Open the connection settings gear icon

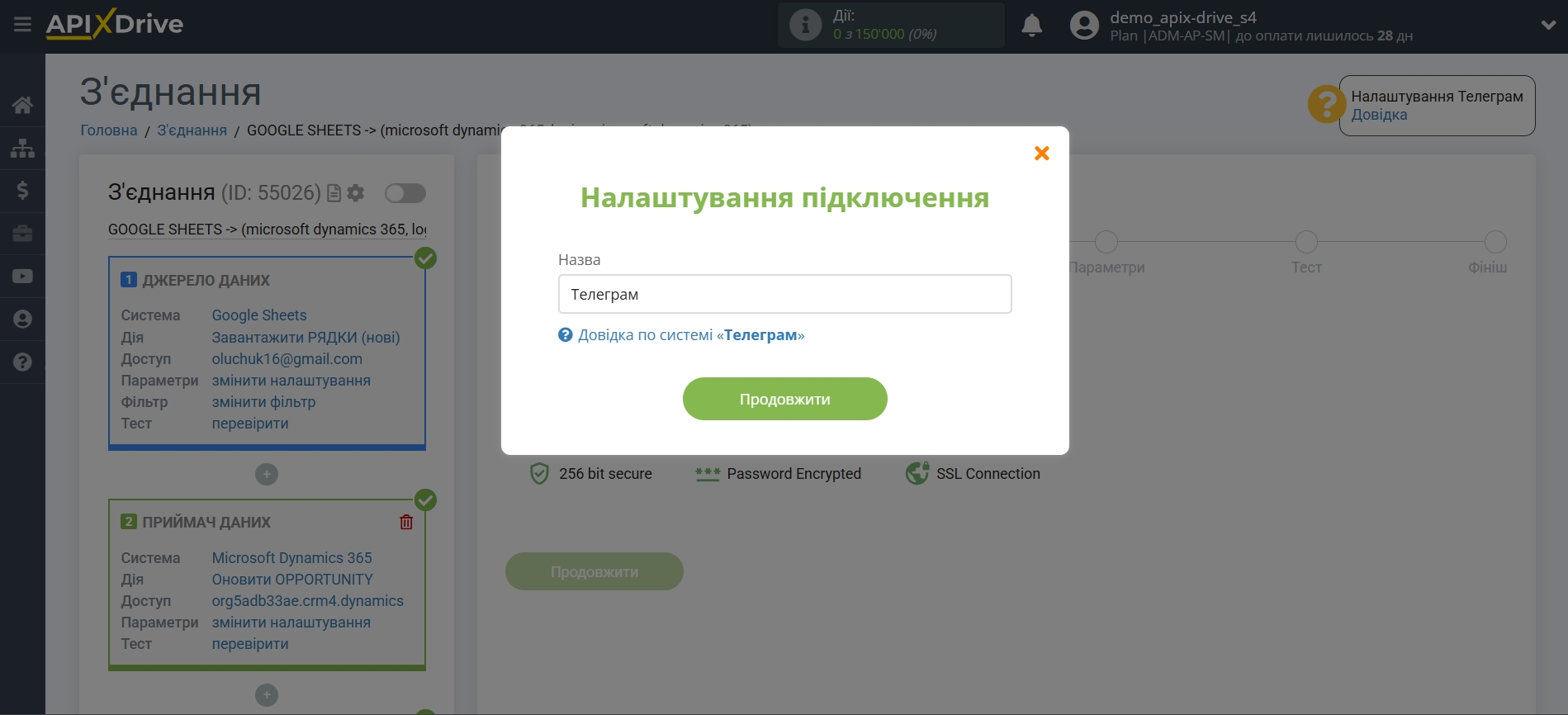(x=356, y=193)
